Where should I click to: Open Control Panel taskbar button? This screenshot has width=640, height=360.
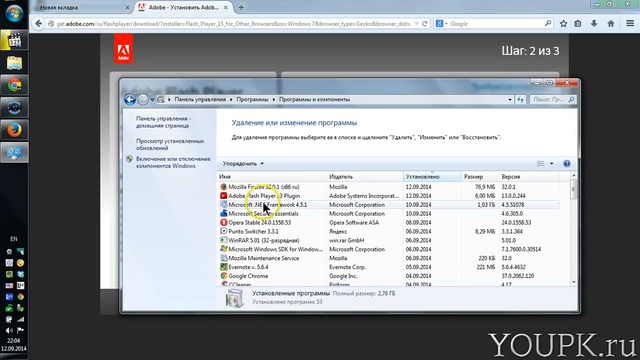pyautogui.click(x=14, y=152)
